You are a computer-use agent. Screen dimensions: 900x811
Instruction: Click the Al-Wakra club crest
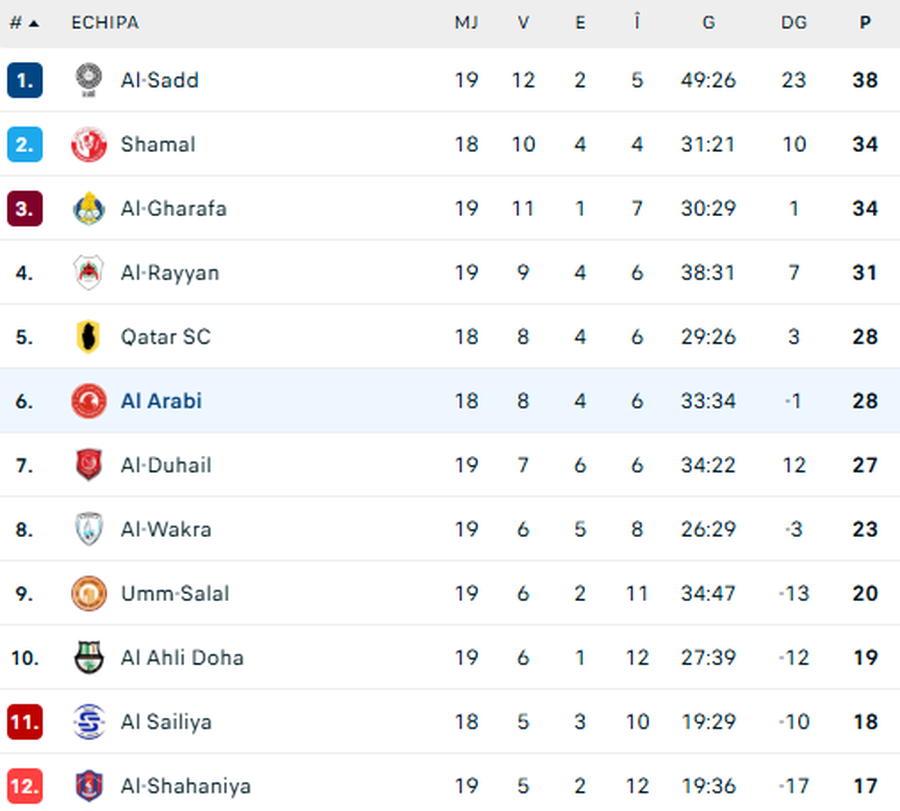click(x=89, y=529)
